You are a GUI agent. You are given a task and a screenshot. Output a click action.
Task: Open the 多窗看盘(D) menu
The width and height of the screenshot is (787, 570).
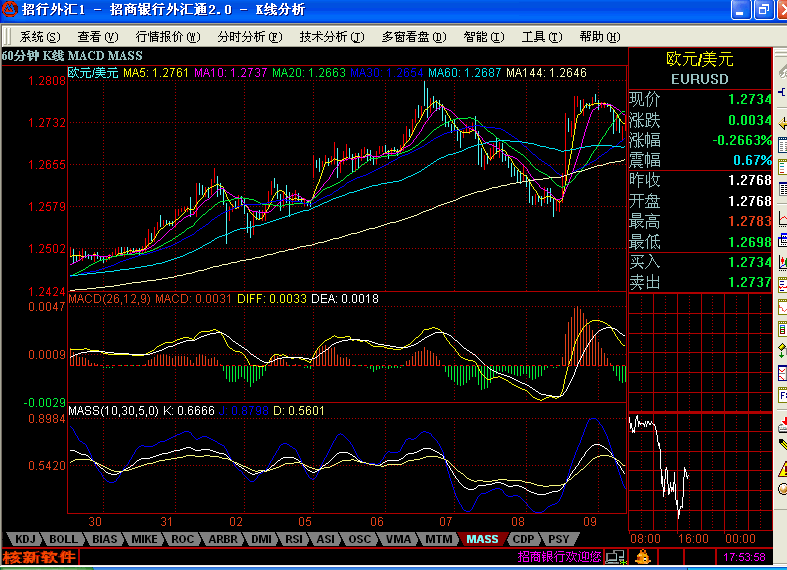coord(414,37)
